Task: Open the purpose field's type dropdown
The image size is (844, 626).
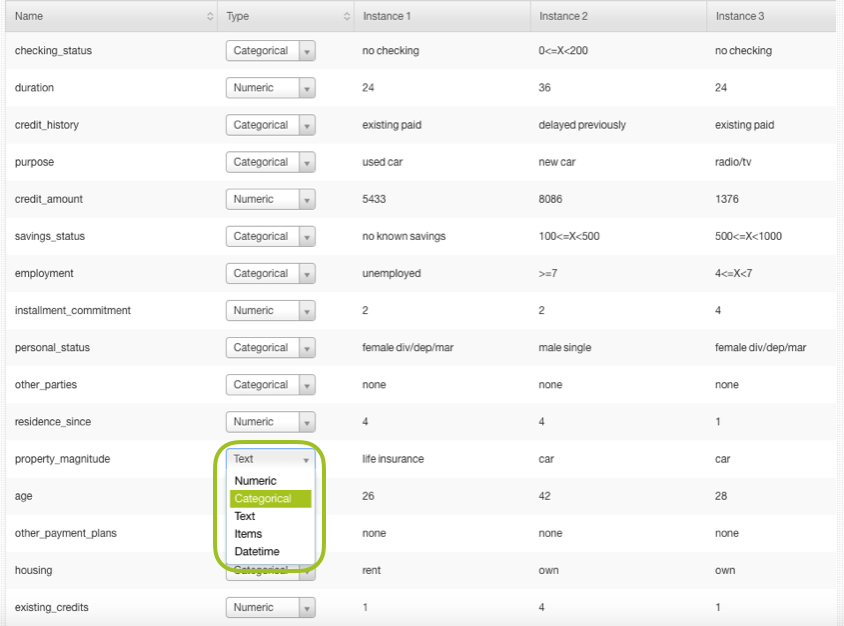Action: point(307,162)
